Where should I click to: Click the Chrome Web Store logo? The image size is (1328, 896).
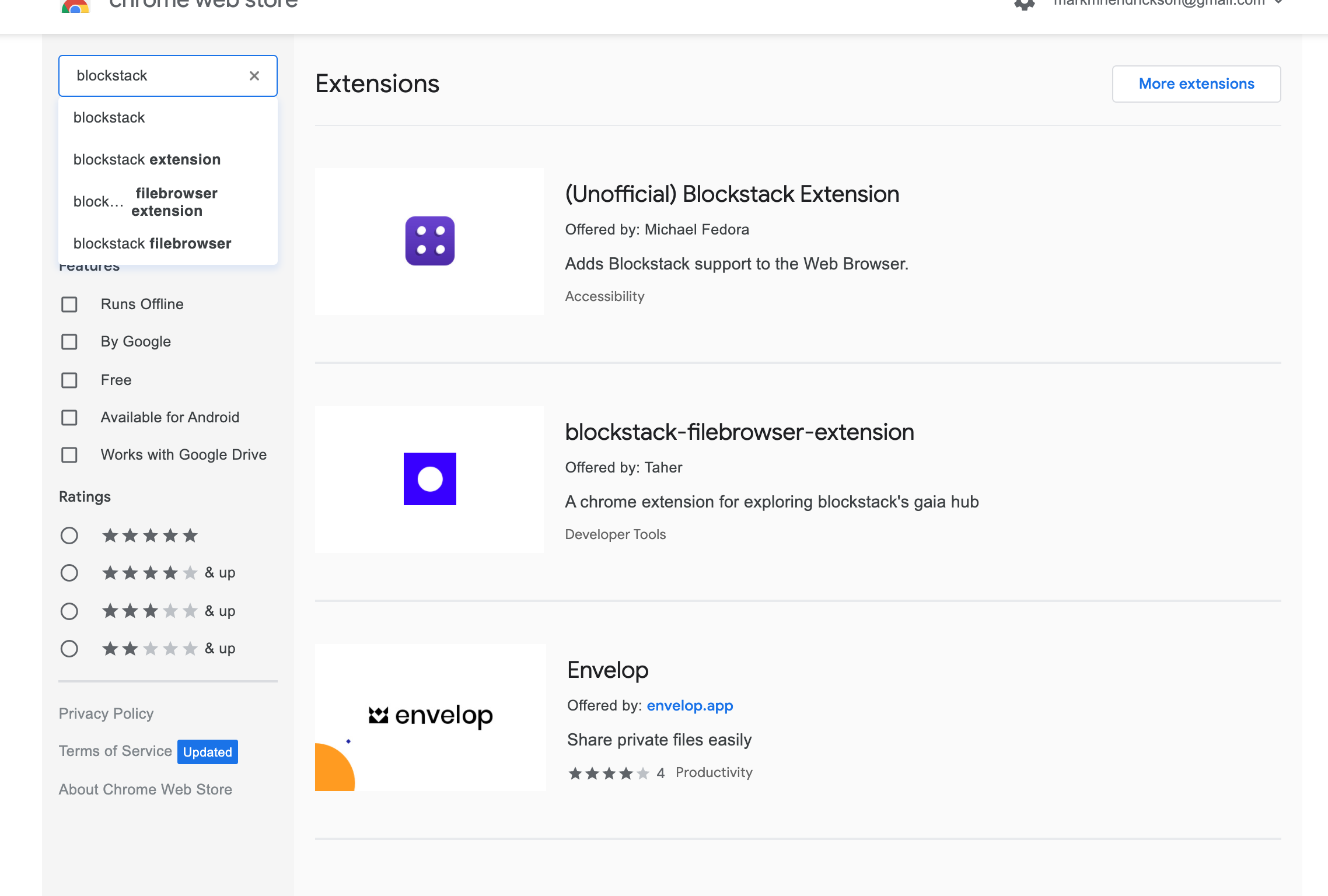coord(75,6)
